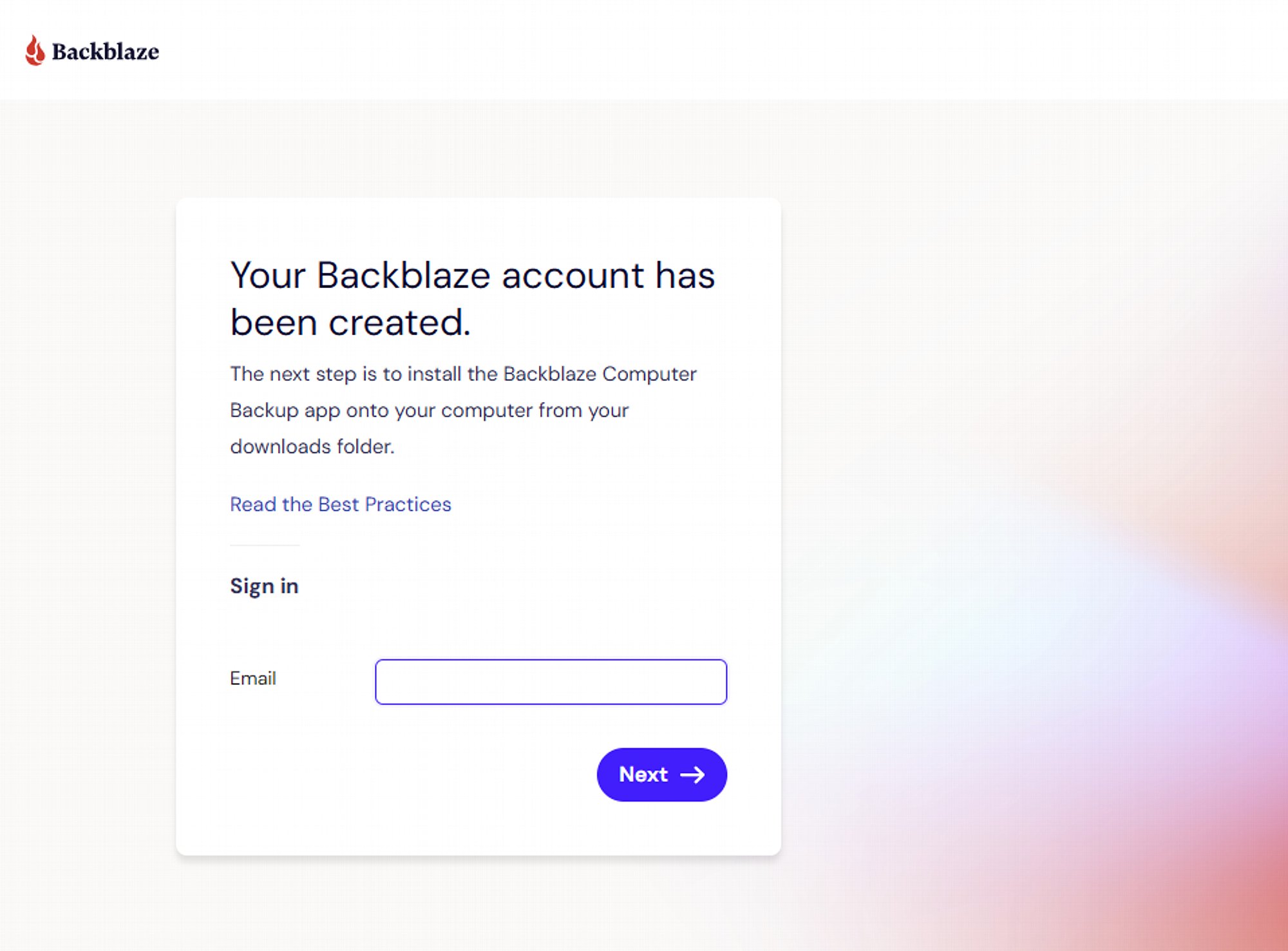The image size is (1288, 951).
Task: Click the 'downloads folder.' text line
Action: [x=312, y=447]
